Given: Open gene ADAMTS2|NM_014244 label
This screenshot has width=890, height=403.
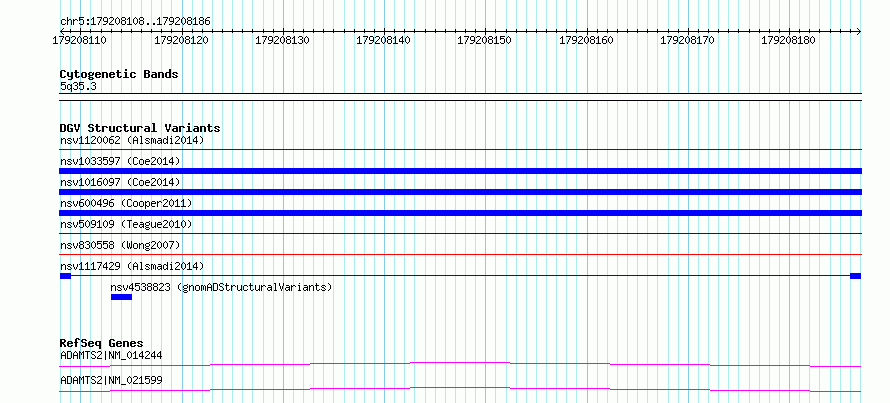Looking at the screenshot, I should pos(111,355).
